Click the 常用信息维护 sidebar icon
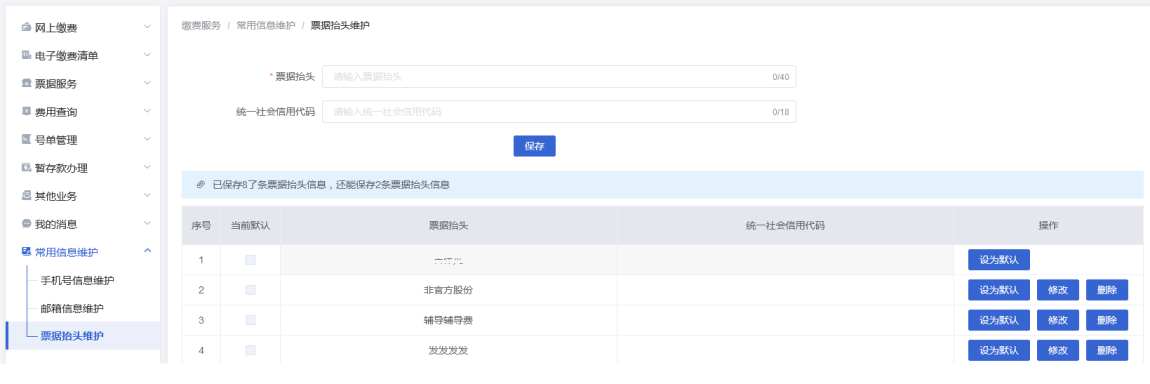 pyautogui.click(x=26, y=251)
